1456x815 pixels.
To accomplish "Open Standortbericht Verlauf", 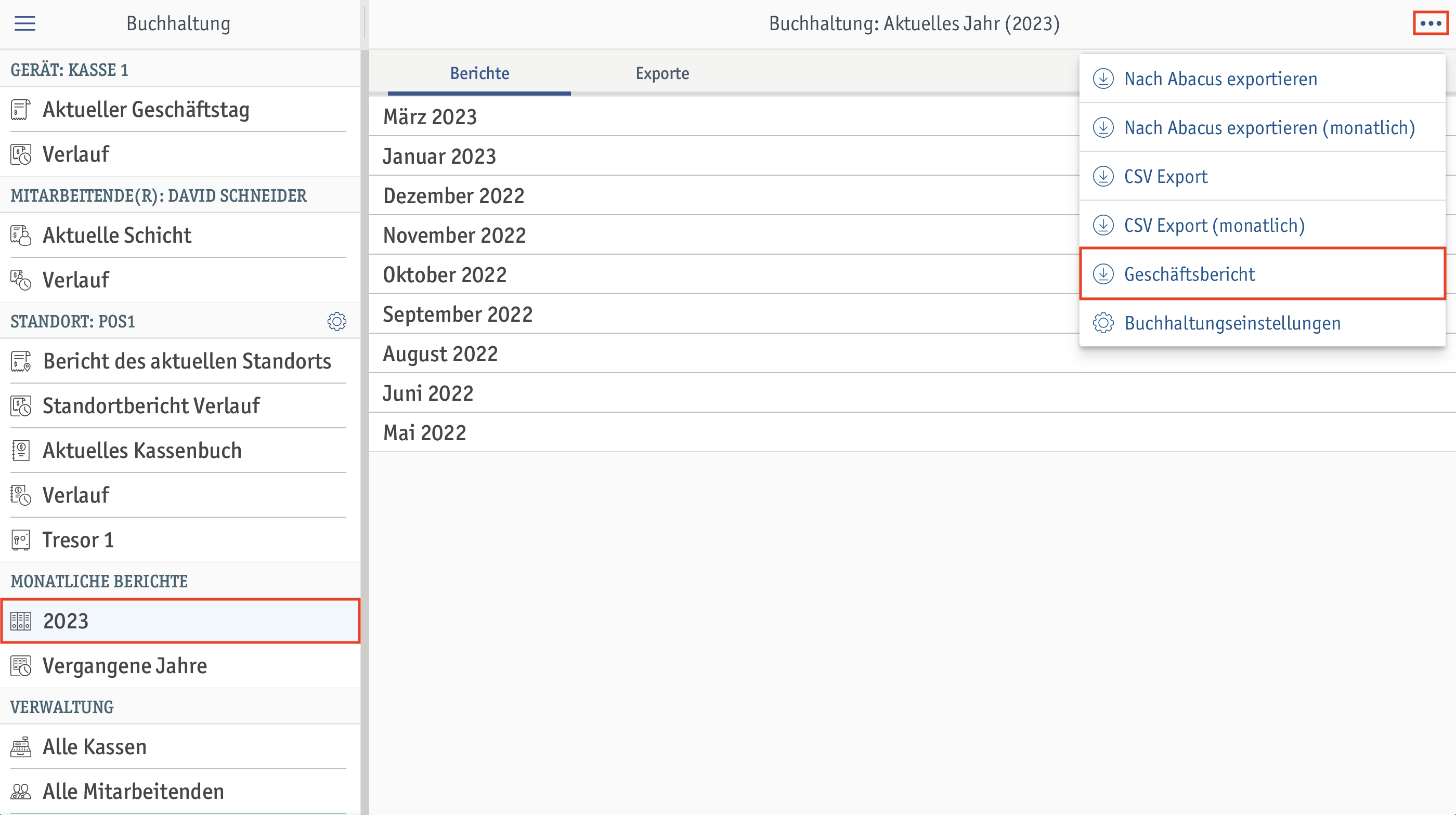I will tap(180, 406).
